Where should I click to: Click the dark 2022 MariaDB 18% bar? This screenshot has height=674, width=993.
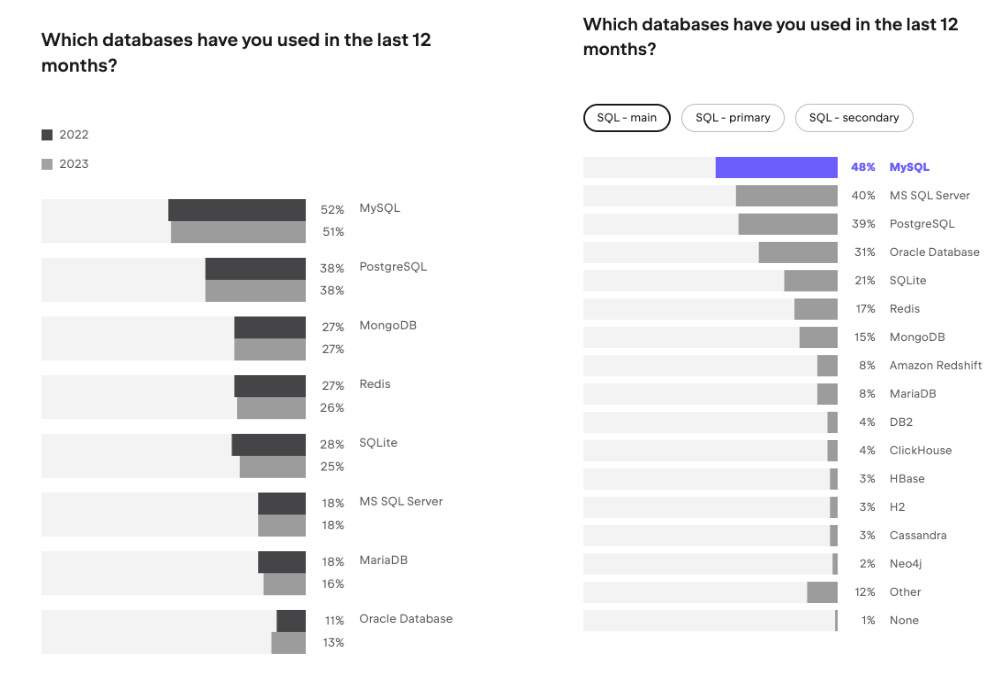tap(281, 561)
